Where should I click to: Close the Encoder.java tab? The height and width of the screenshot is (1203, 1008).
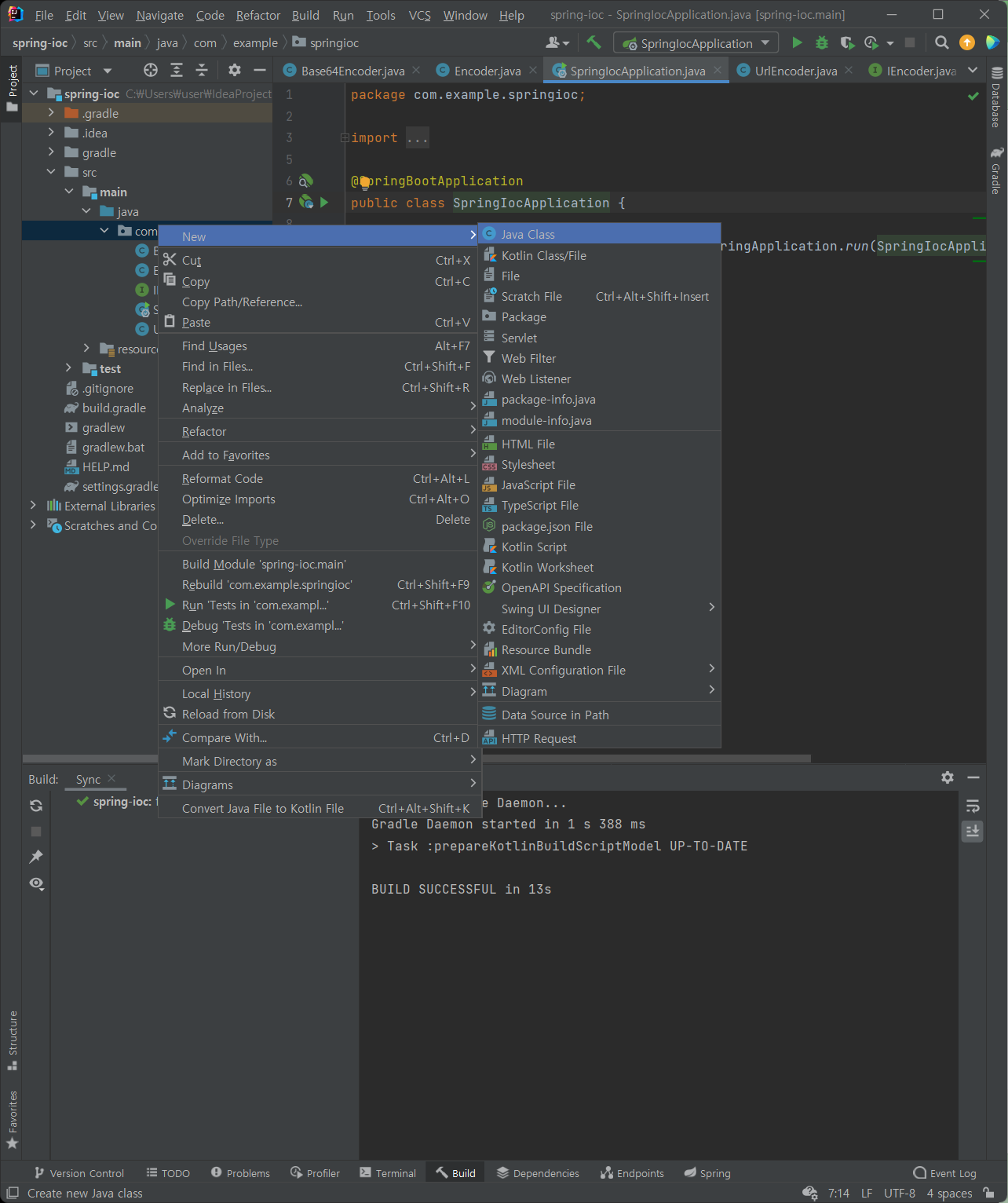tap(533, 70)
